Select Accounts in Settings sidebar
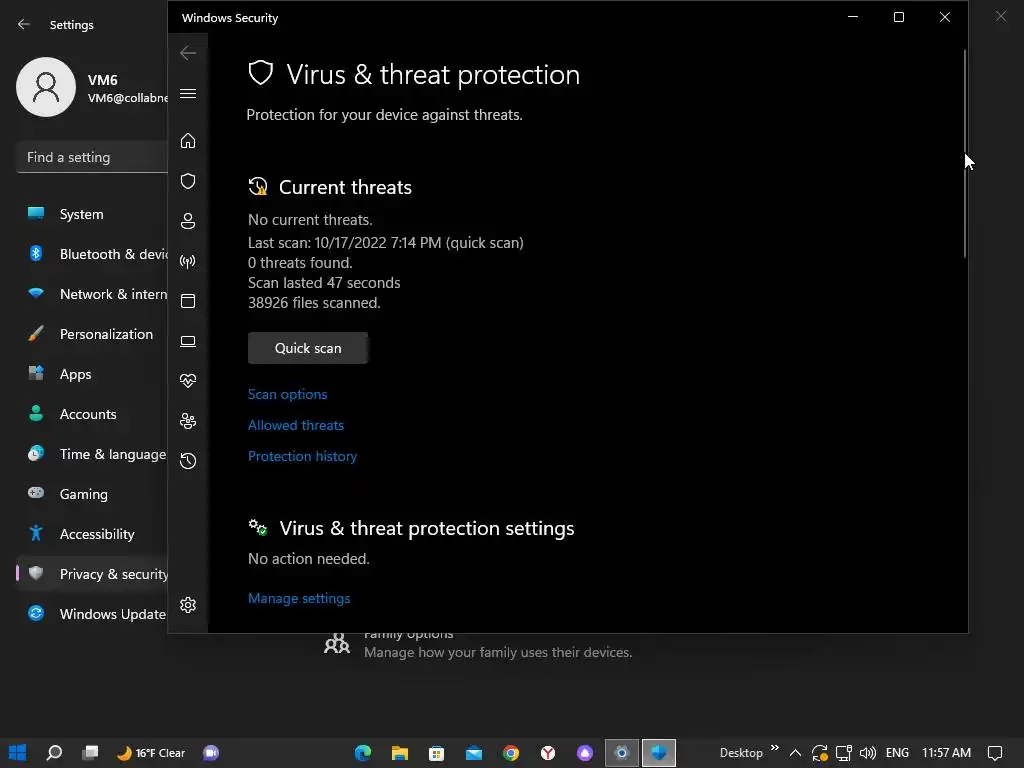 click(91, 414)
